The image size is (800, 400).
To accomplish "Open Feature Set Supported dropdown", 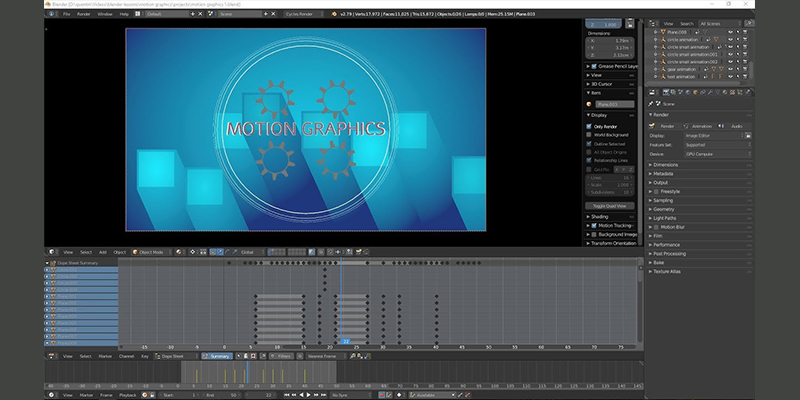I will click(717, 145).
